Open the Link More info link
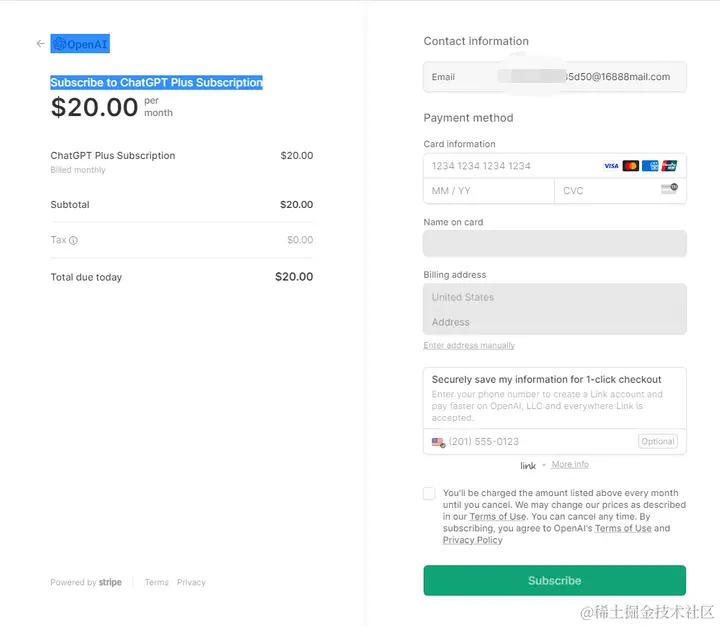The height and width of the screenshot is (626, 720). 570,465
